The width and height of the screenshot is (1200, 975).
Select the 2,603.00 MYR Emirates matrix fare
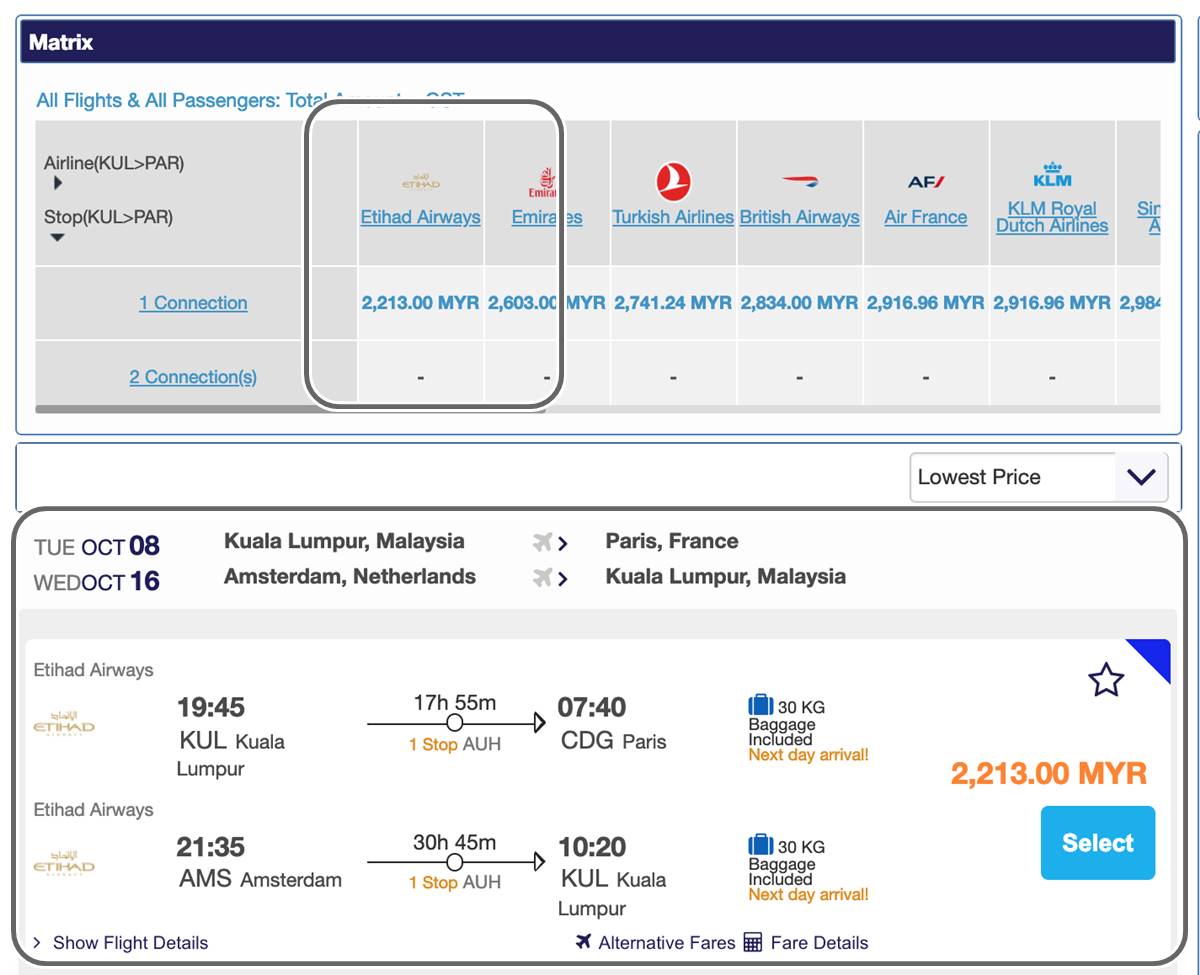547,303
